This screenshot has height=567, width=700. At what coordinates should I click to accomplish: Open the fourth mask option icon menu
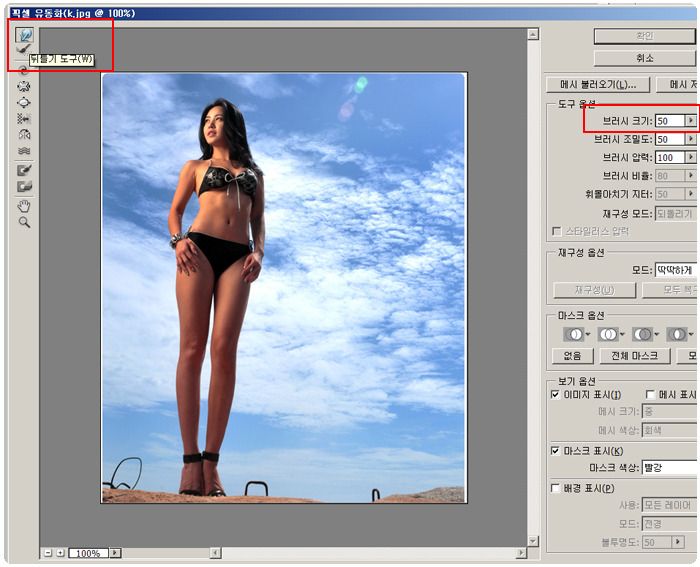[x=679, y=334]
